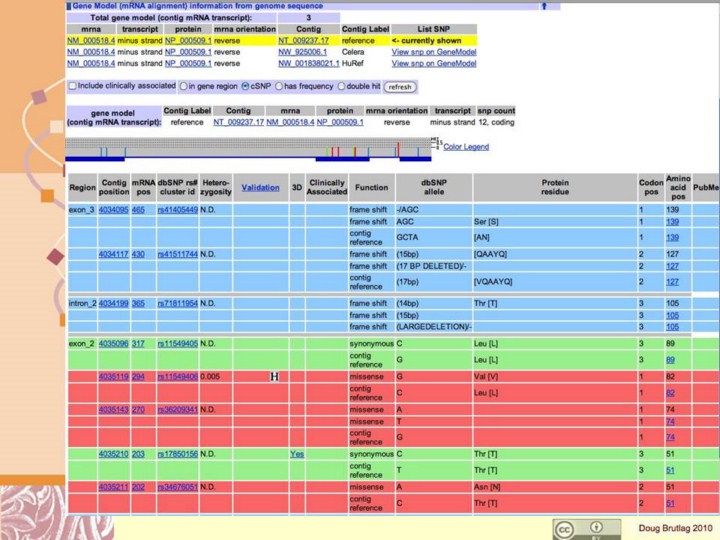This screenshot has height=540, width=720.
Task: Open SNP rs34676051 link
Action: (177, 487)
